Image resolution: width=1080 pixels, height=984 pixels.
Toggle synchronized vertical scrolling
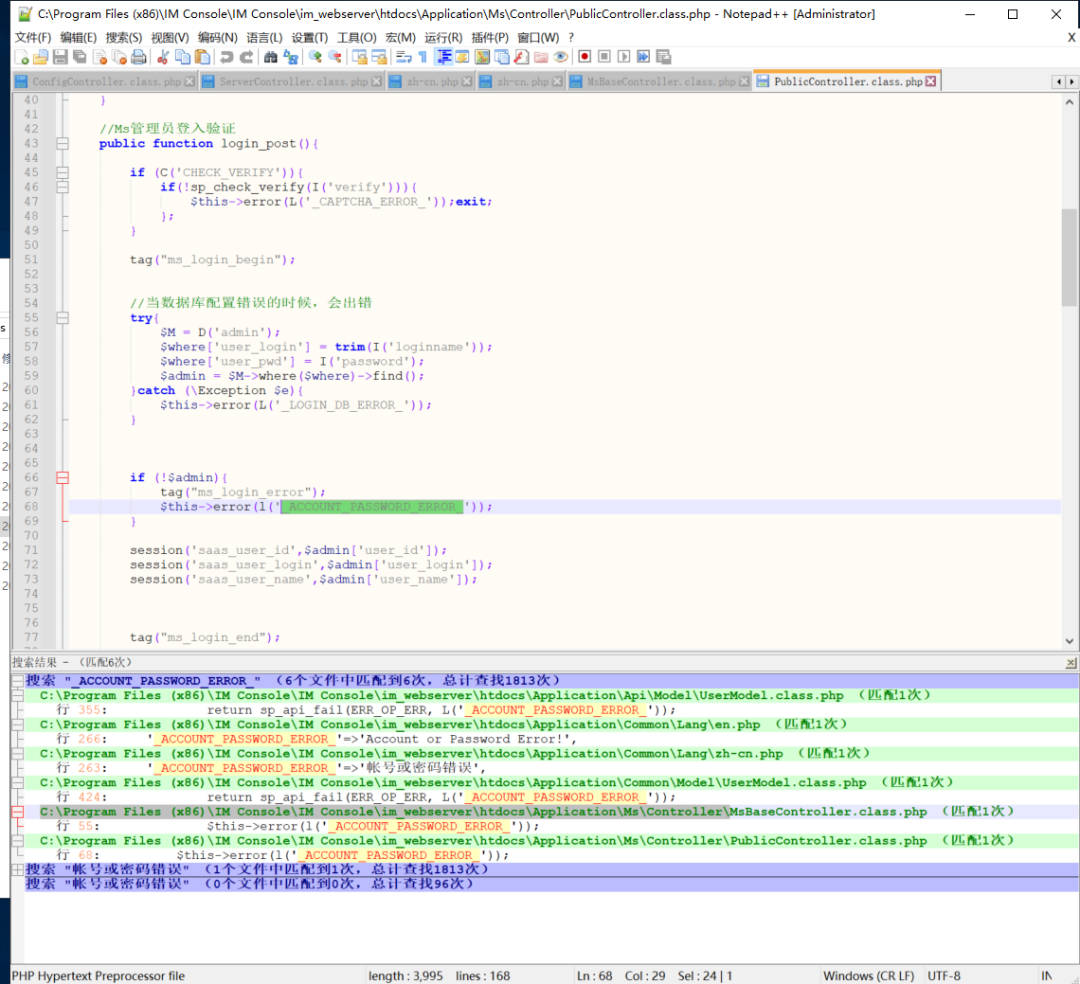[x=360, y=57]
